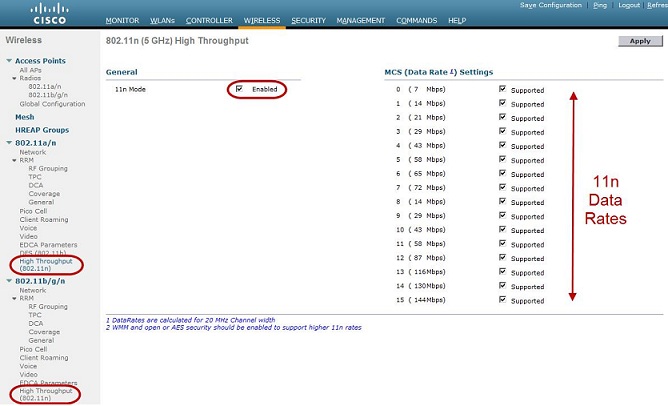Screen dimensions: 668x406
Task: Open Video under 802.11a/n
Action: (x=29, y=236)
